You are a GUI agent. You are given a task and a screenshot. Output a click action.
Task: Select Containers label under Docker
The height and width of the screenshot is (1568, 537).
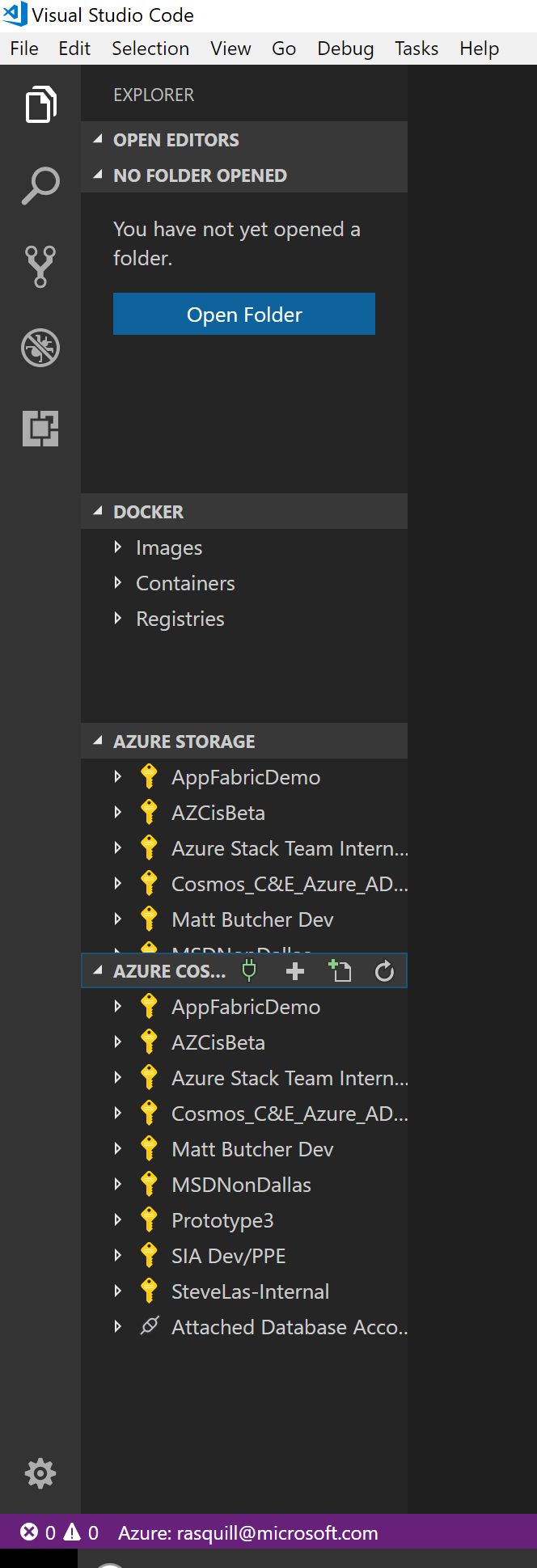point(185,583)
